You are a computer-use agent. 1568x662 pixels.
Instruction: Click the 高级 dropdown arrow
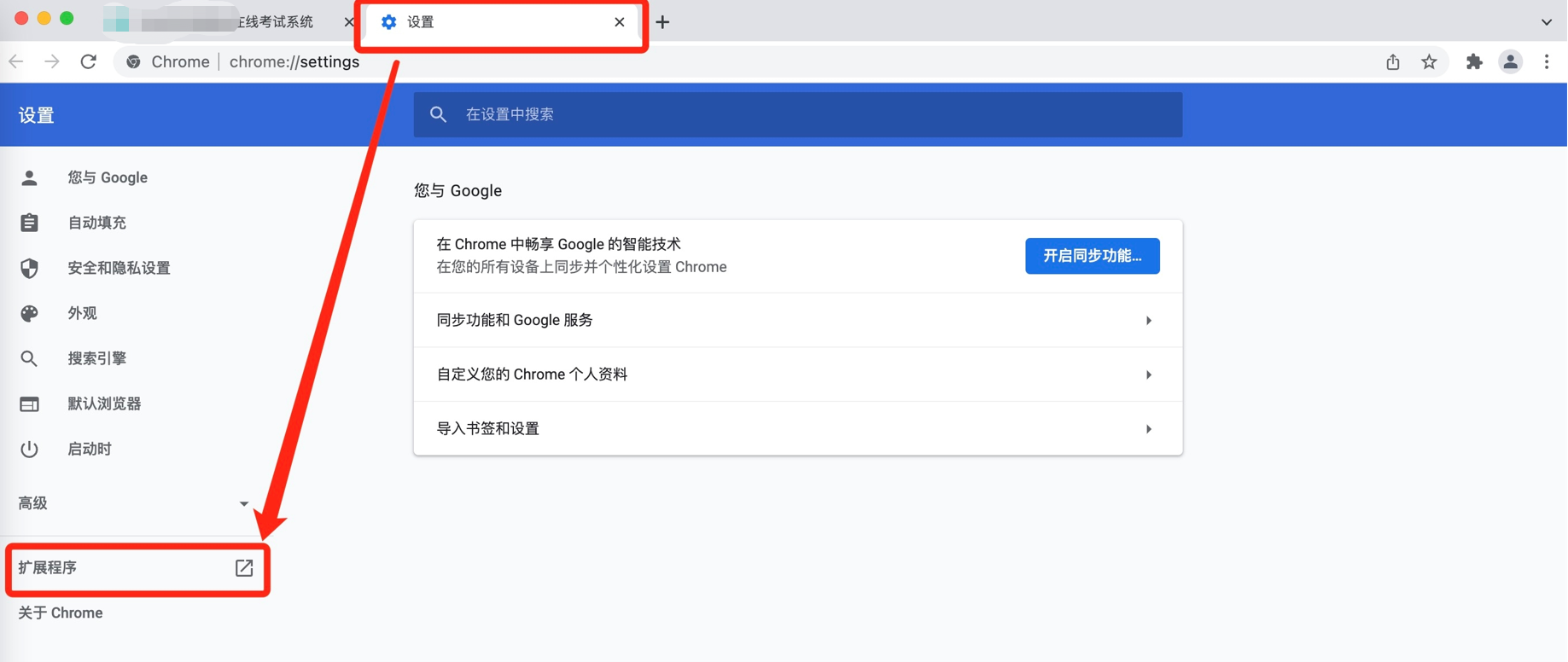[244, 503]
